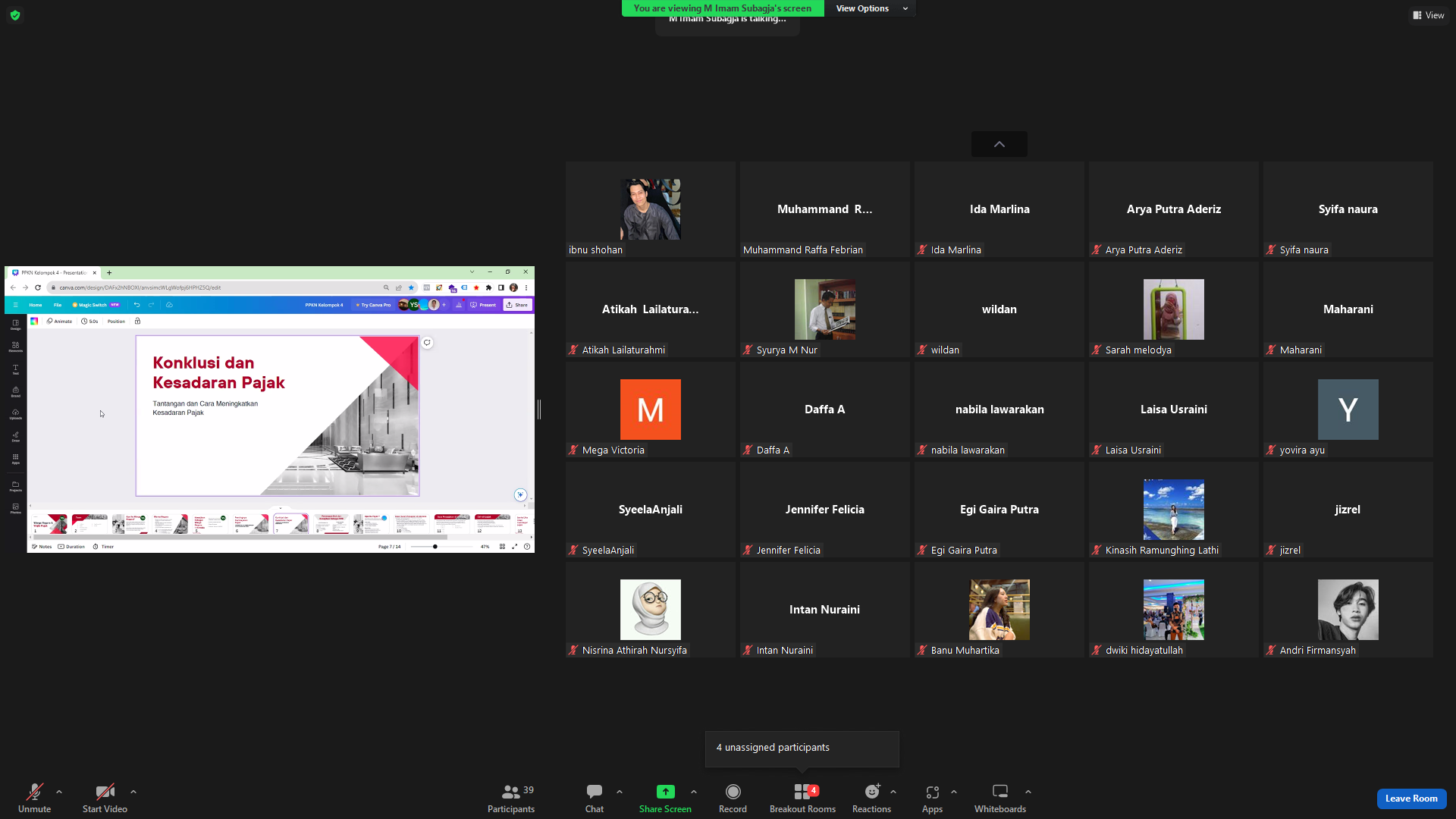
Task: Open Canva background color swatch
Action: [x=34, y=321]
